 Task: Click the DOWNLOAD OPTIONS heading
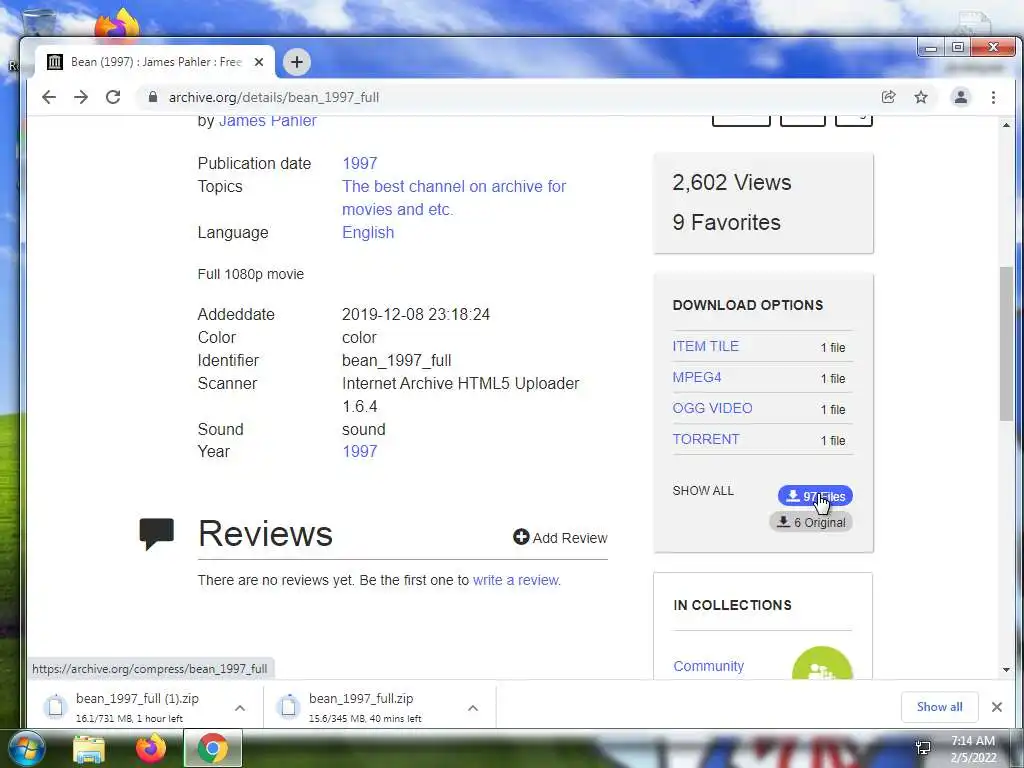coord(748,305)
